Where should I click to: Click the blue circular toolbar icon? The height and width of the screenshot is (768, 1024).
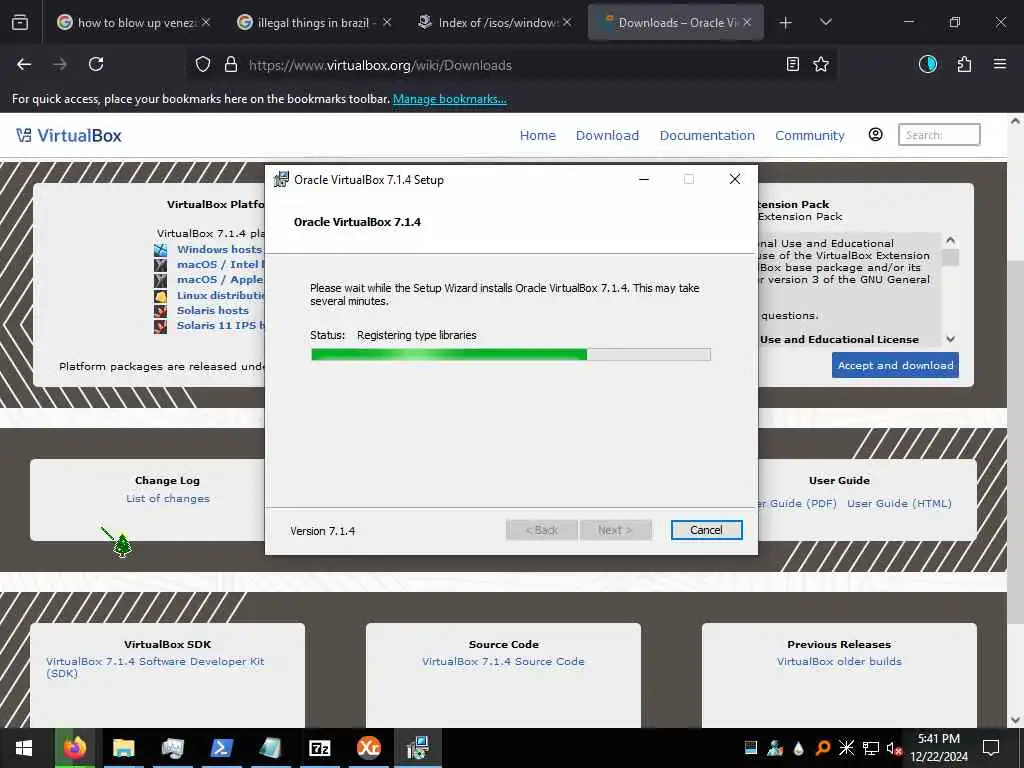pos(927,64)
